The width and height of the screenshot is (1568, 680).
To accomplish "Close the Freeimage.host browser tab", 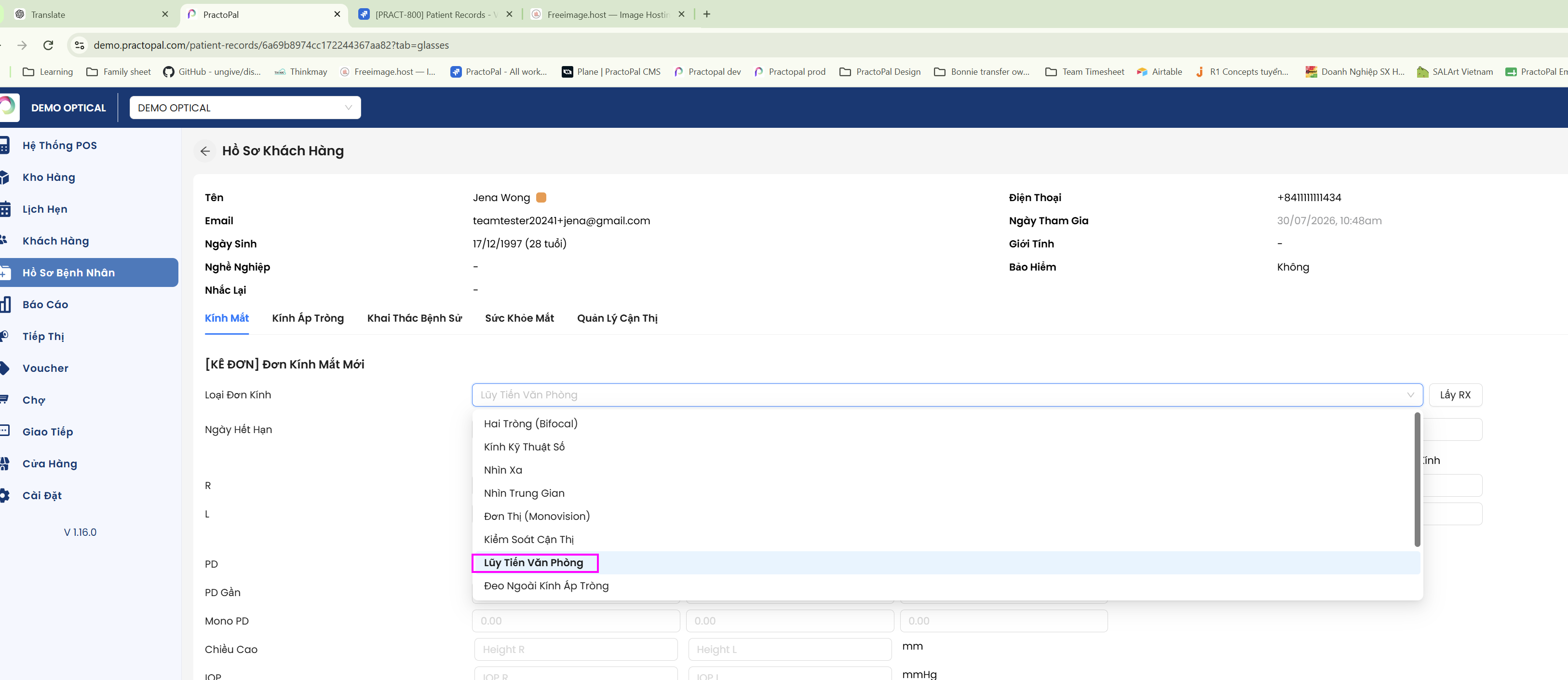I will coord(681,14).
